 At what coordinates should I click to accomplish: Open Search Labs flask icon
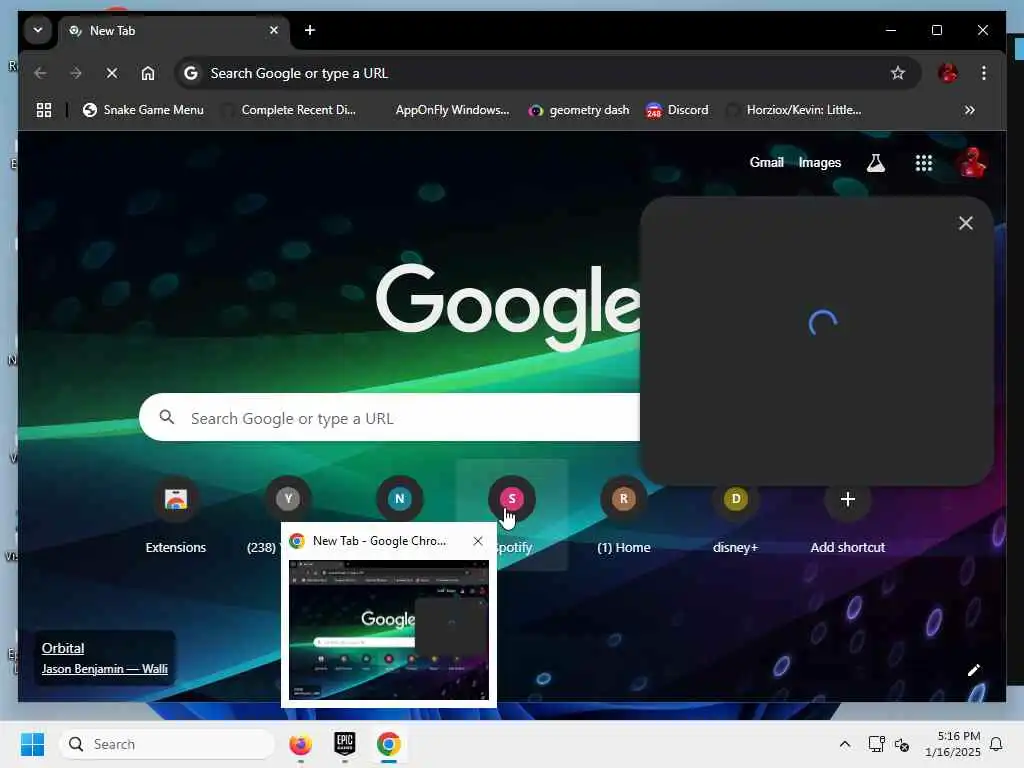pyautogui.click(x=876, y=163)
